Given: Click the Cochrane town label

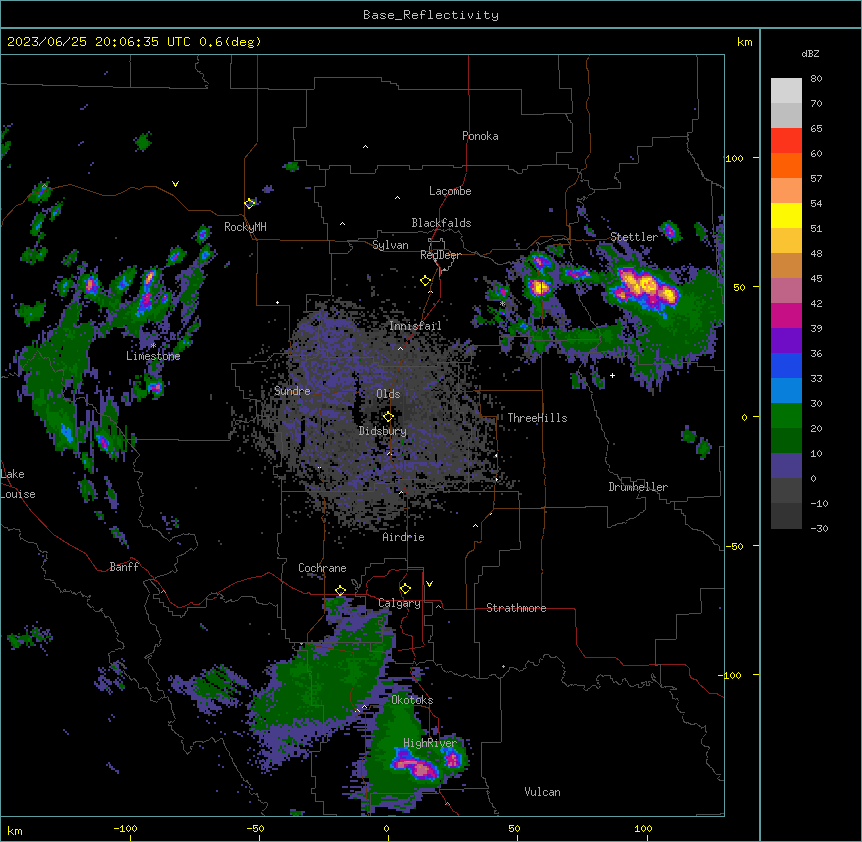Looking at the screenshot, I should (322, 568).
